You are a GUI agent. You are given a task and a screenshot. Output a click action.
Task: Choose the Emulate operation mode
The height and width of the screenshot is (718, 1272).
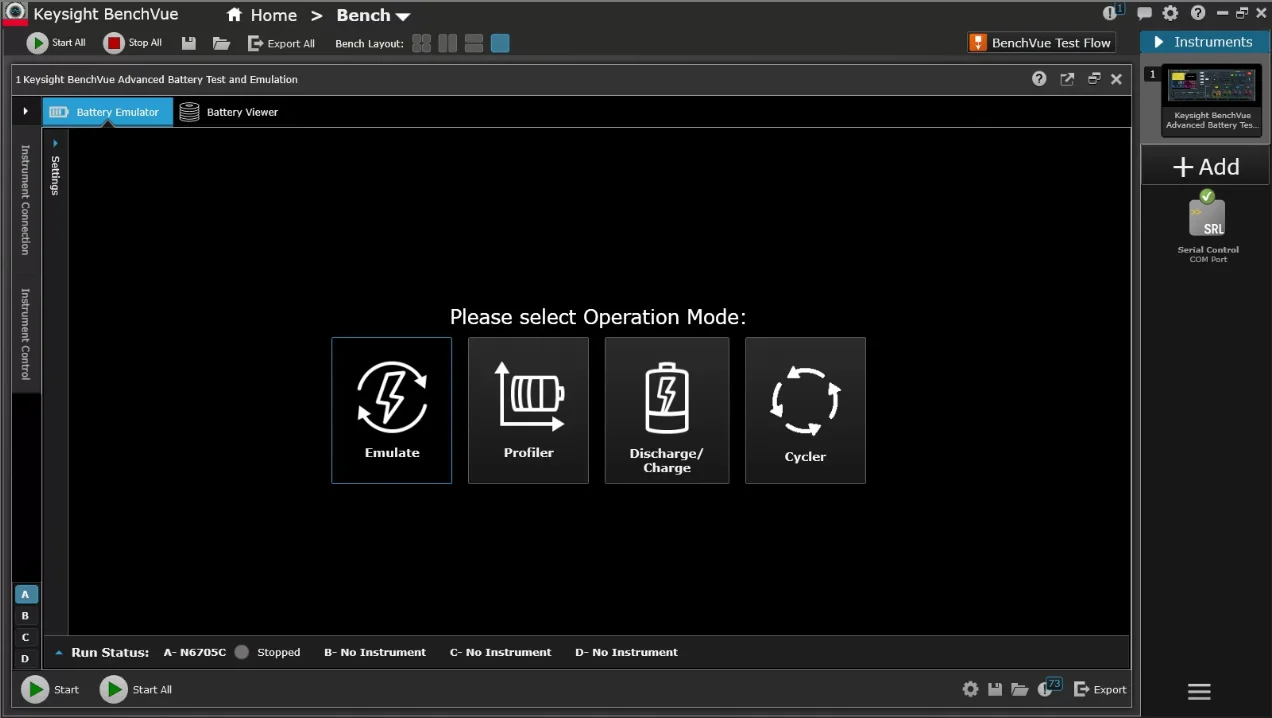391,410
